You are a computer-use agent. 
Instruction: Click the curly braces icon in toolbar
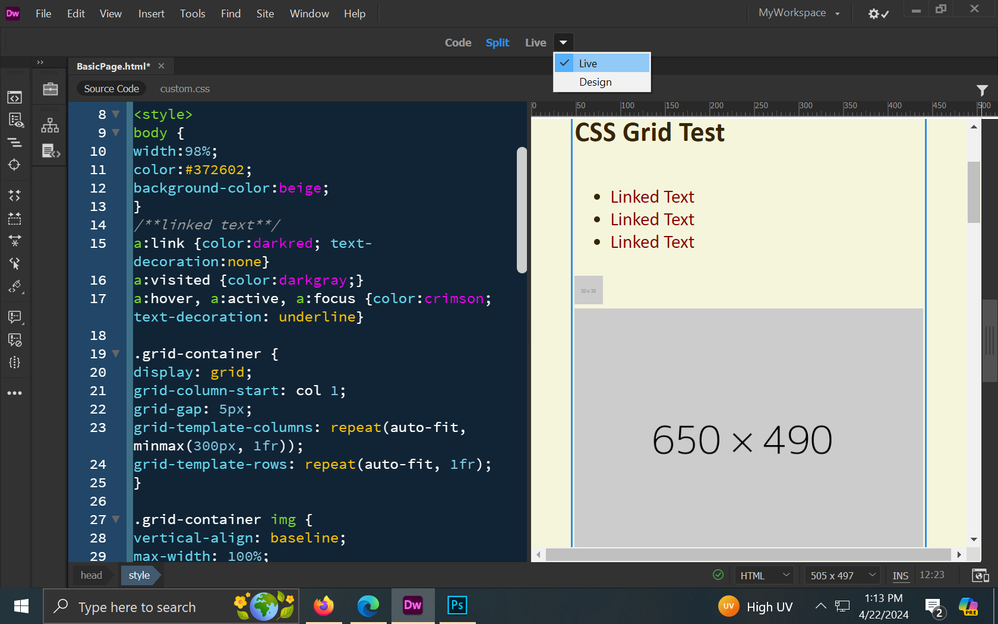point(14,362)
